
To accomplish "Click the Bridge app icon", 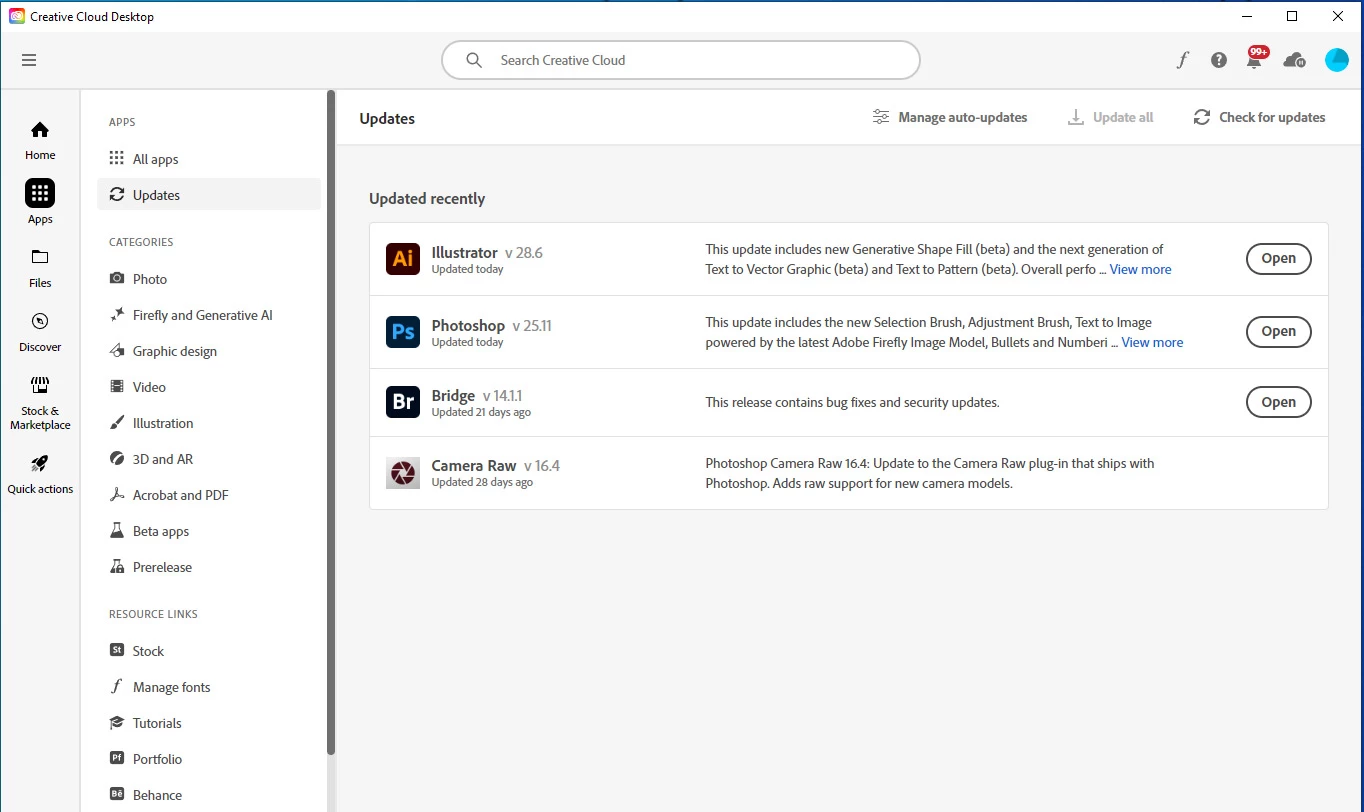I will coord(403,402).
